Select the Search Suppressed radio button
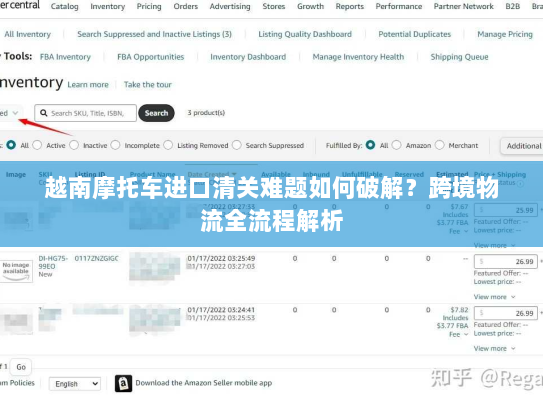This screenshot has width=543, height=408. pyautogui.click(x=237, y=145)
